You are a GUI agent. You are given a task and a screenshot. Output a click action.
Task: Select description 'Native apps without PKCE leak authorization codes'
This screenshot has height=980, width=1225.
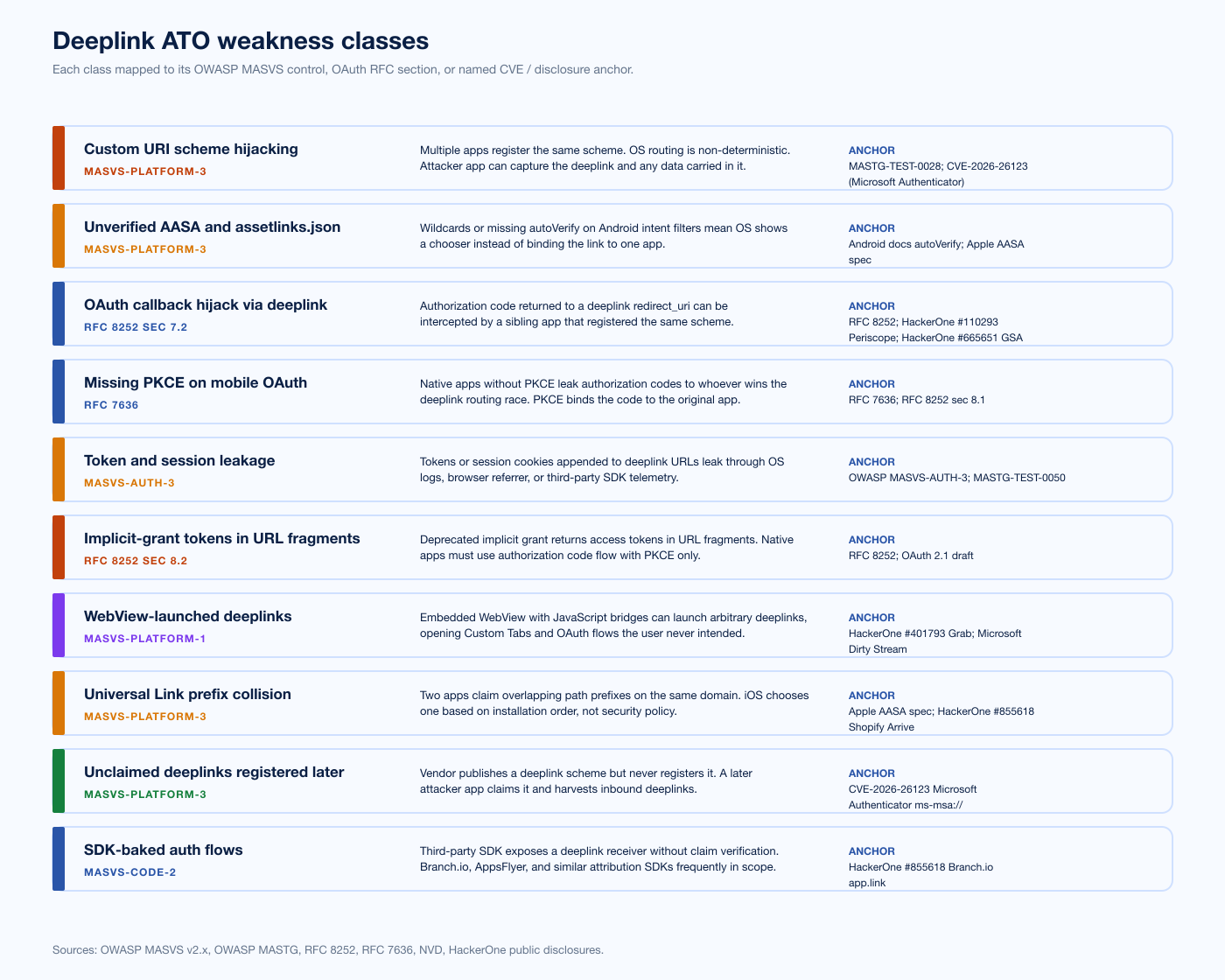(603, 392)
